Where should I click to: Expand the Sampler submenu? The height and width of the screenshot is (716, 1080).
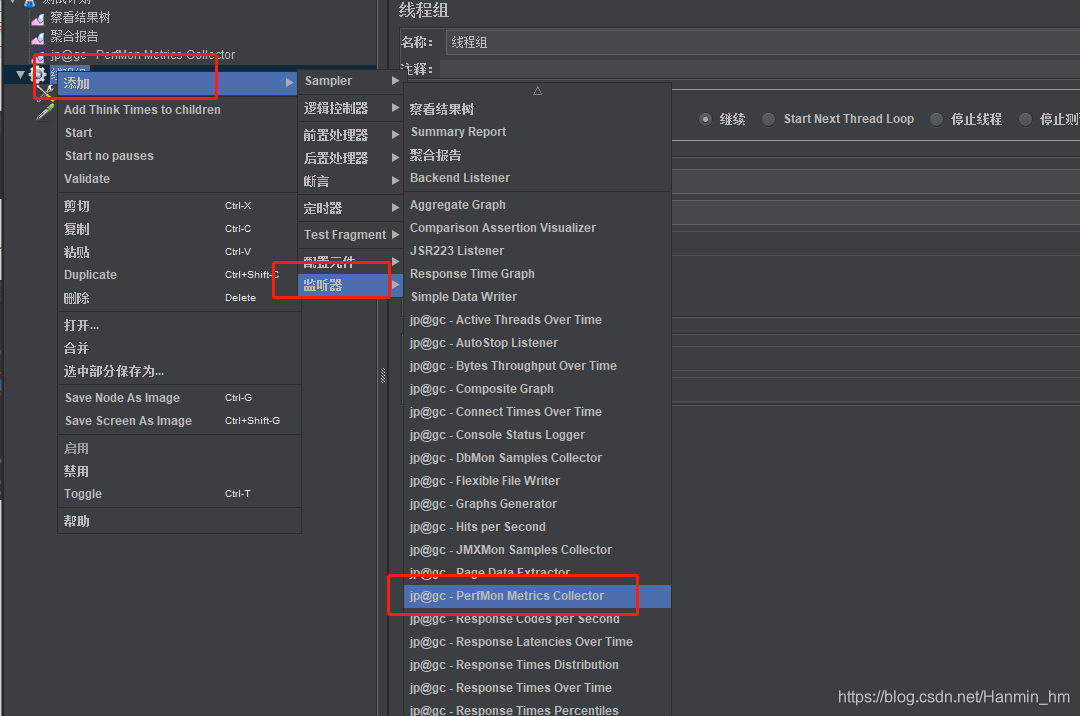pyautogui.click(x=350, y=81)
